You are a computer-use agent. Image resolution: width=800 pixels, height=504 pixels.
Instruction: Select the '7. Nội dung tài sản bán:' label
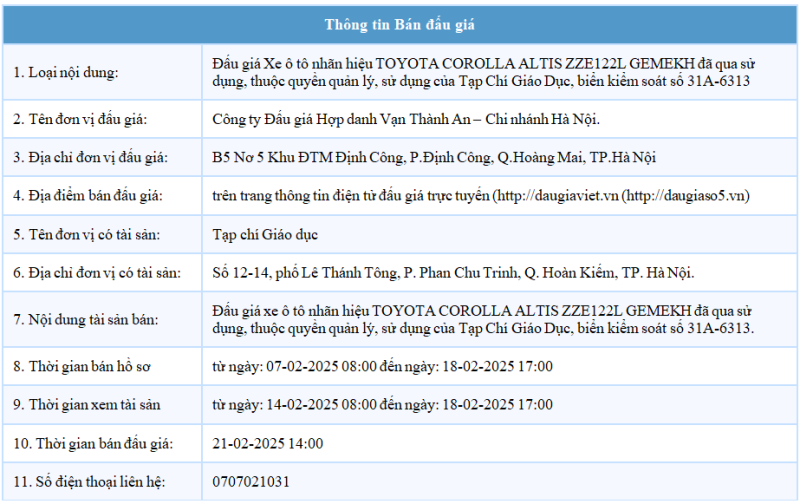coord(86,320)
